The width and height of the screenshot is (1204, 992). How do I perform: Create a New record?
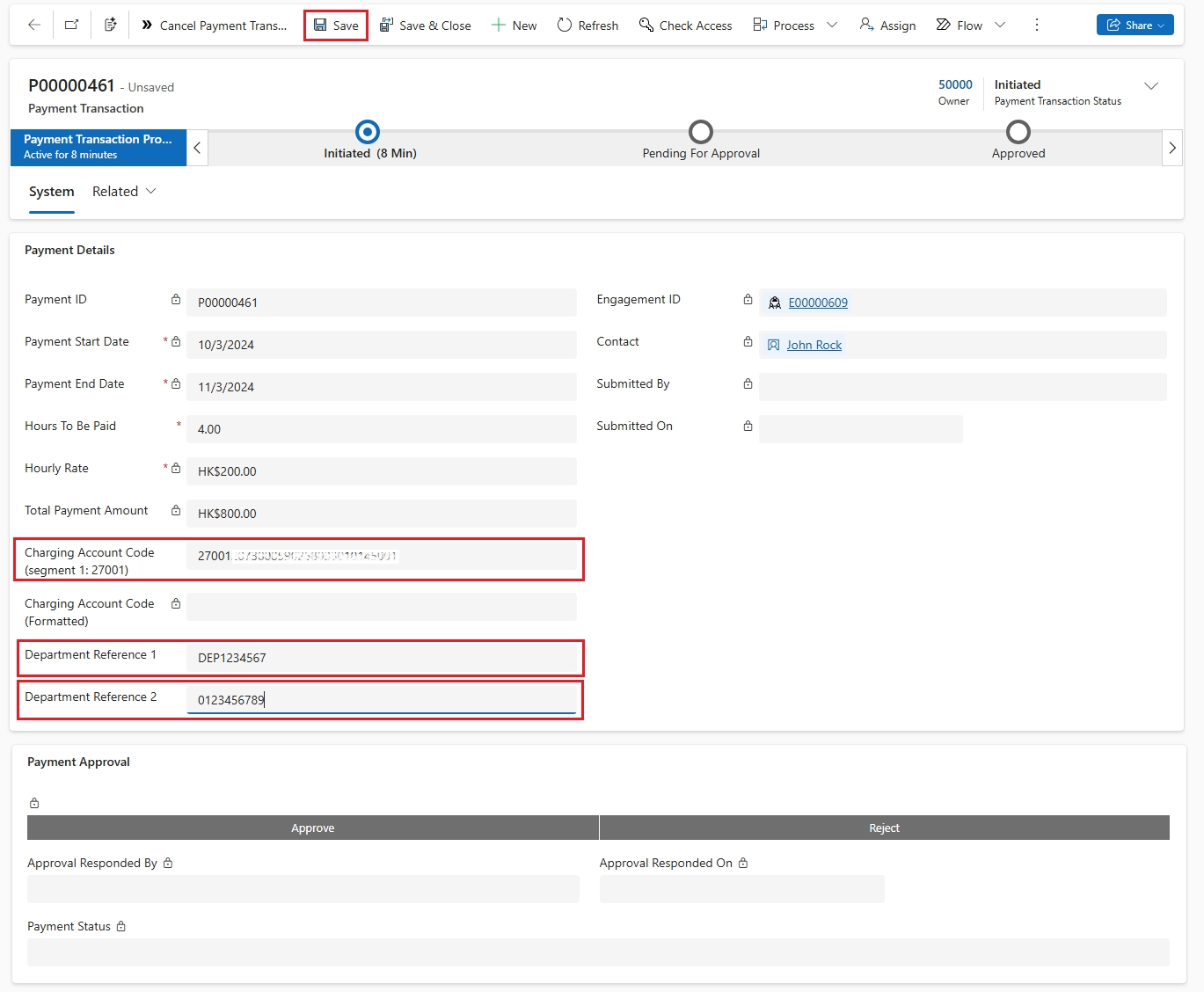point(514,26)
